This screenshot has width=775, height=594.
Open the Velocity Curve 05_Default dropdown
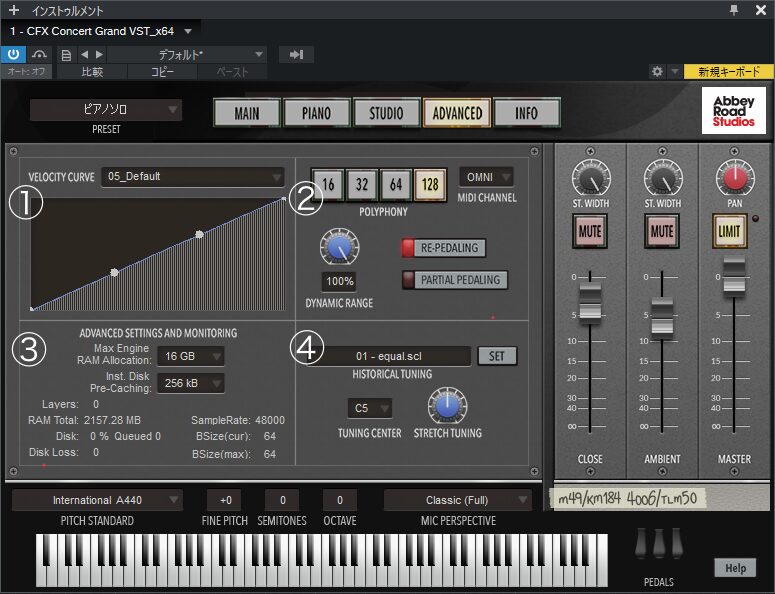[193, 176]
